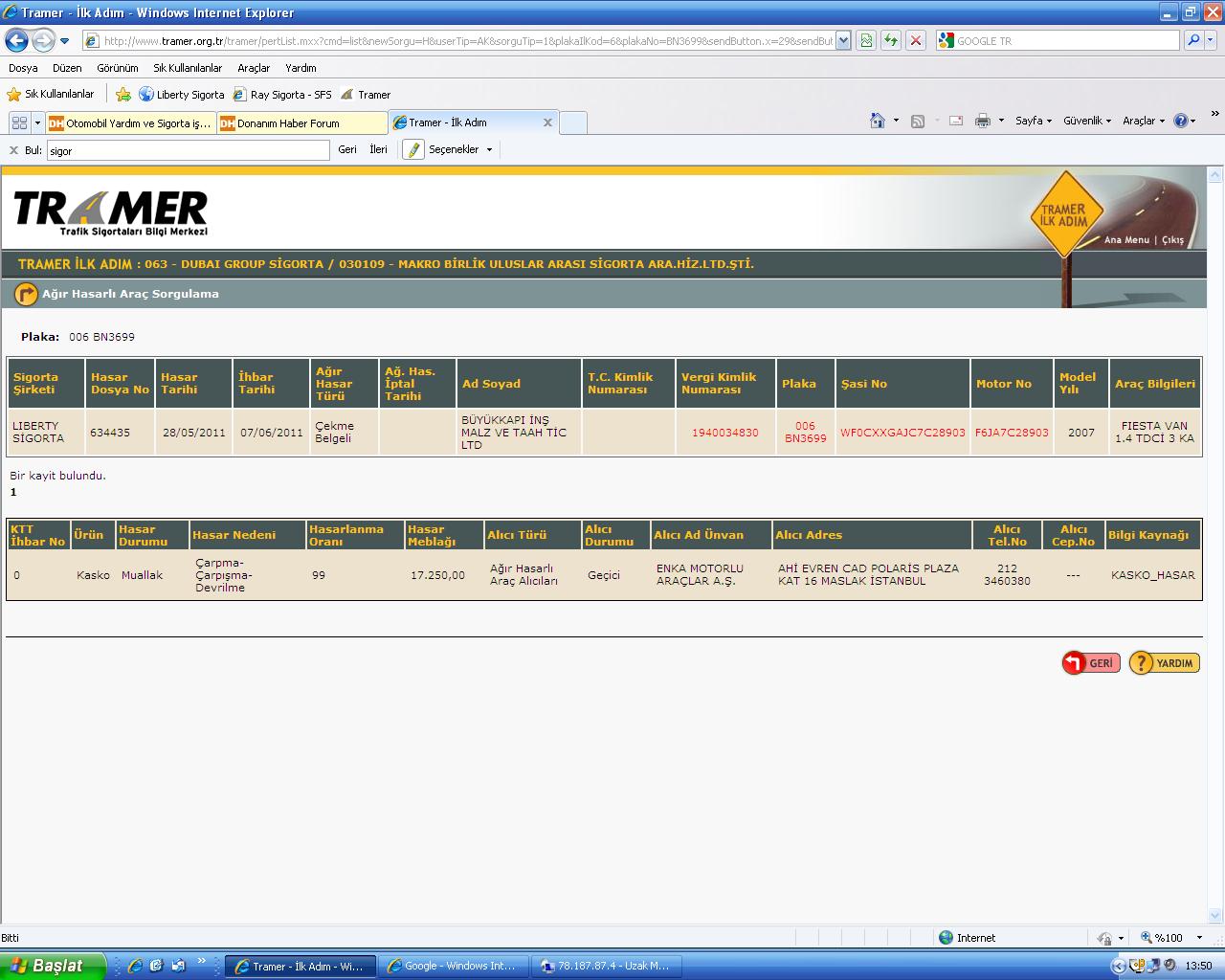The image size is (1225, 980).
Task: Click the red GERİ button
Action: pyautogui.click(x=1091, y=662)
